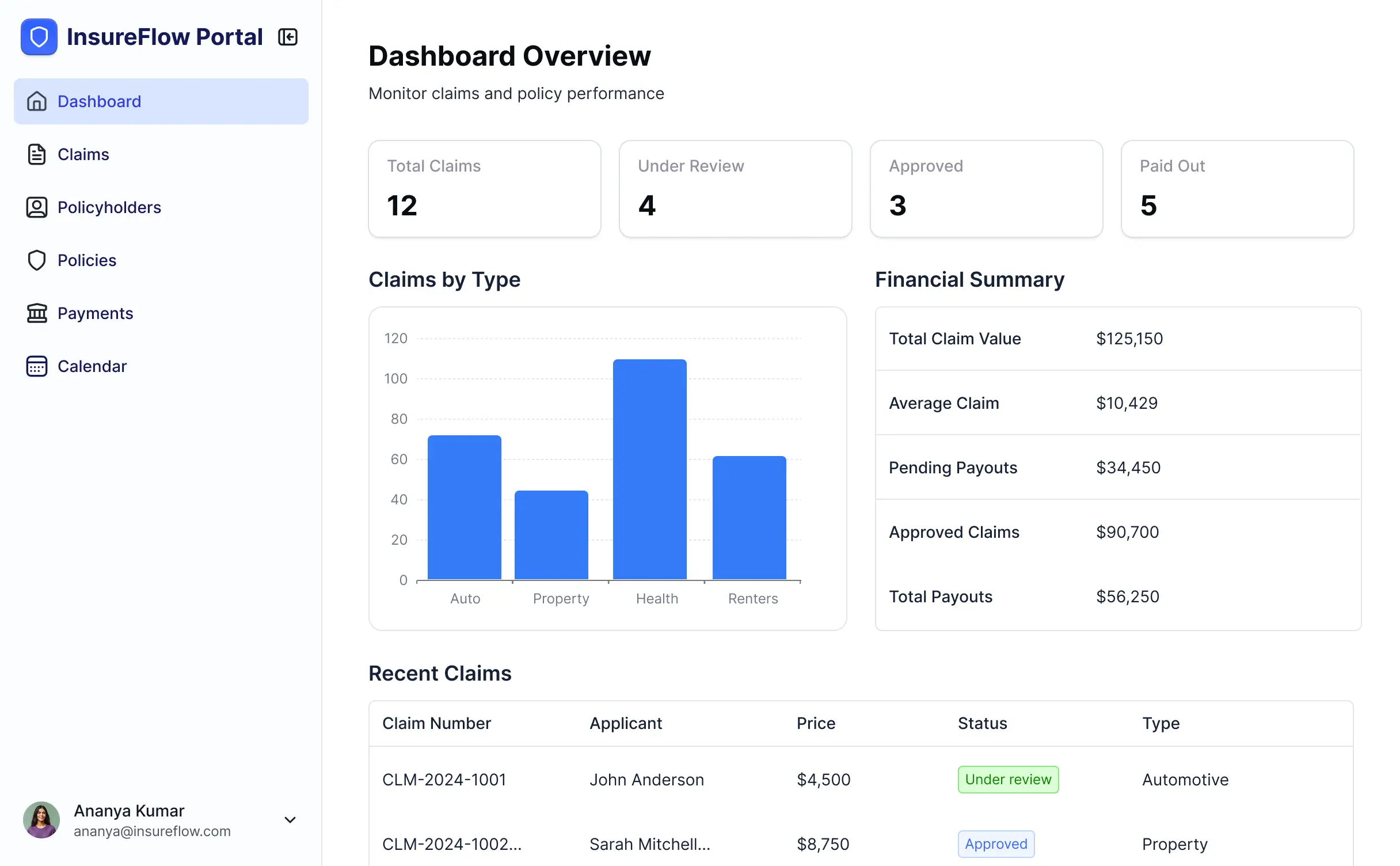Click the Policyholders person icon
Image resolution: width=1400 pixels, height=866 pixels.
(37, 207)
